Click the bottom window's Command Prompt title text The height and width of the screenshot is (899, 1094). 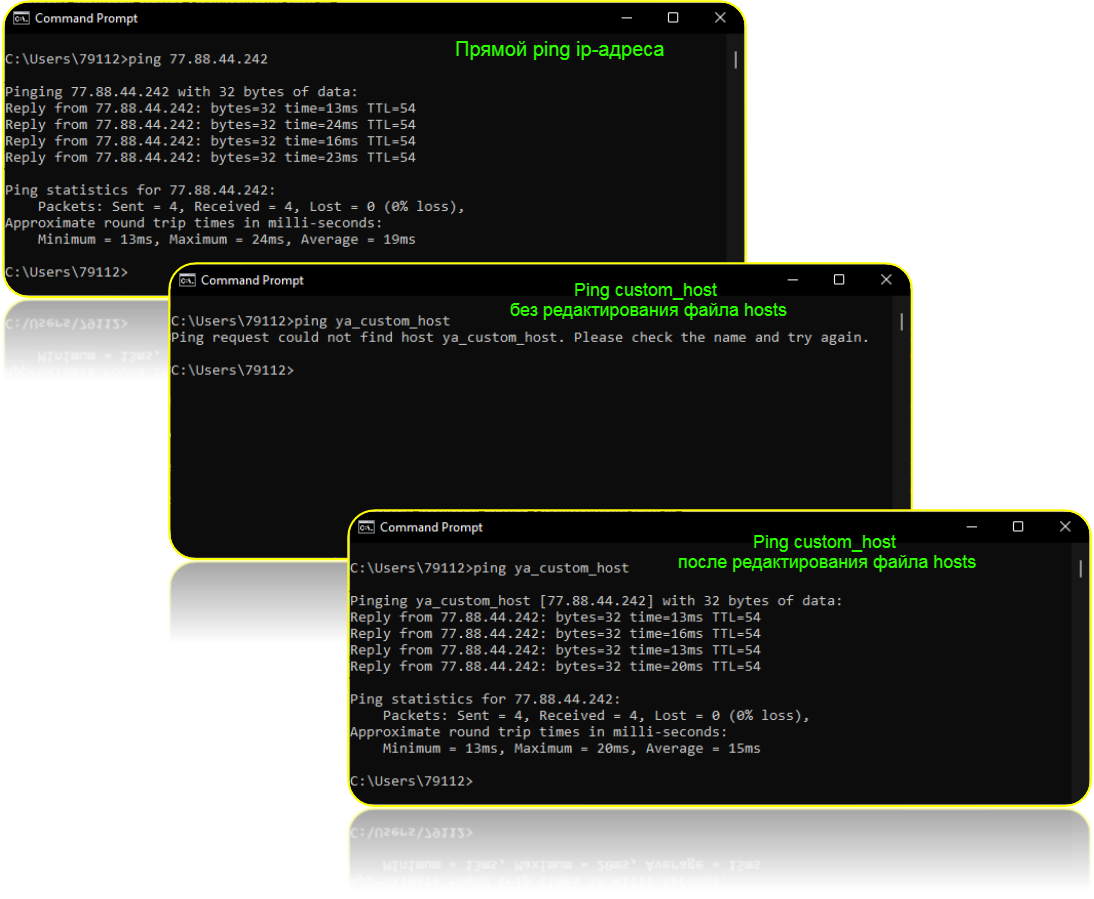[431, 527]
